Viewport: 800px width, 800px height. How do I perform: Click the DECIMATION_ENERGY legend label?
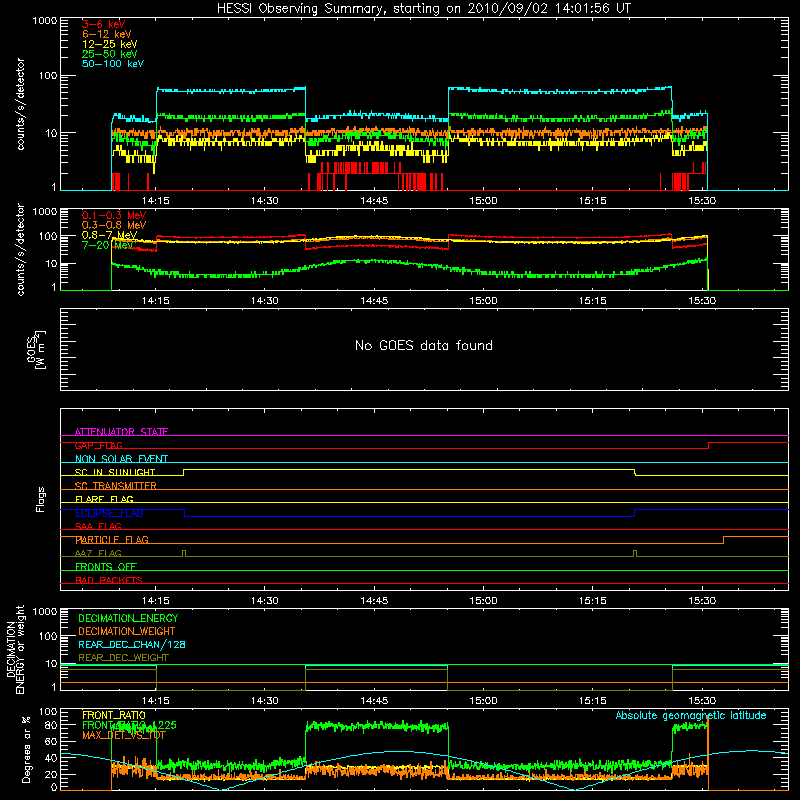pos(128,618)
